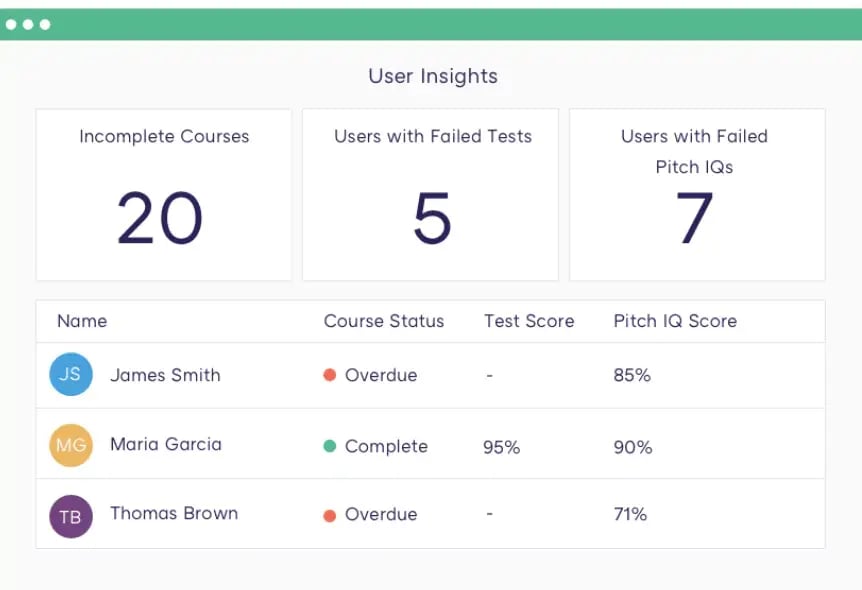Sort by the Course Status column header
Image resolution: width=862 pixels, height=590 pixels.
384,321
